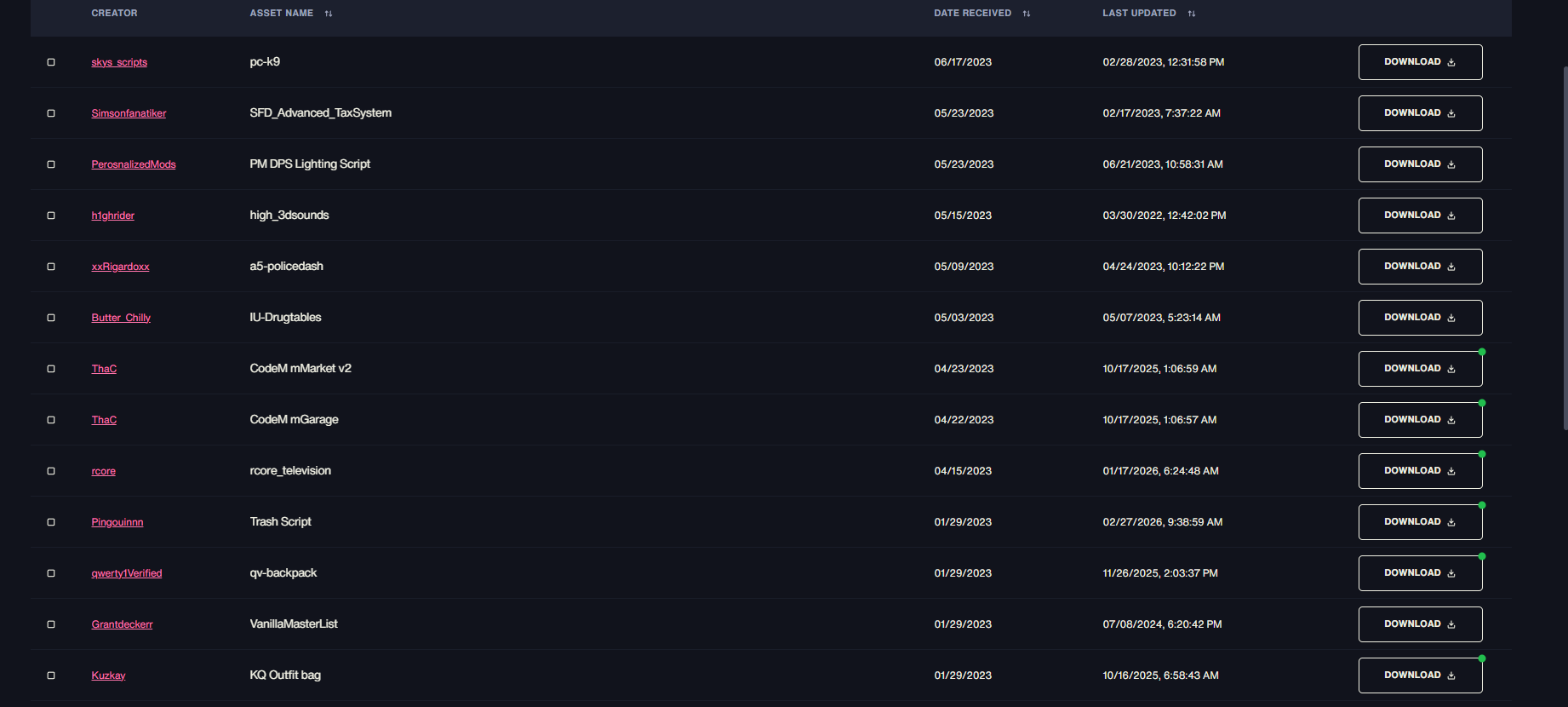1568x707 pixels.
Task: Toggle checkbox for a5-policedash
Action: [x=51, y=267]
